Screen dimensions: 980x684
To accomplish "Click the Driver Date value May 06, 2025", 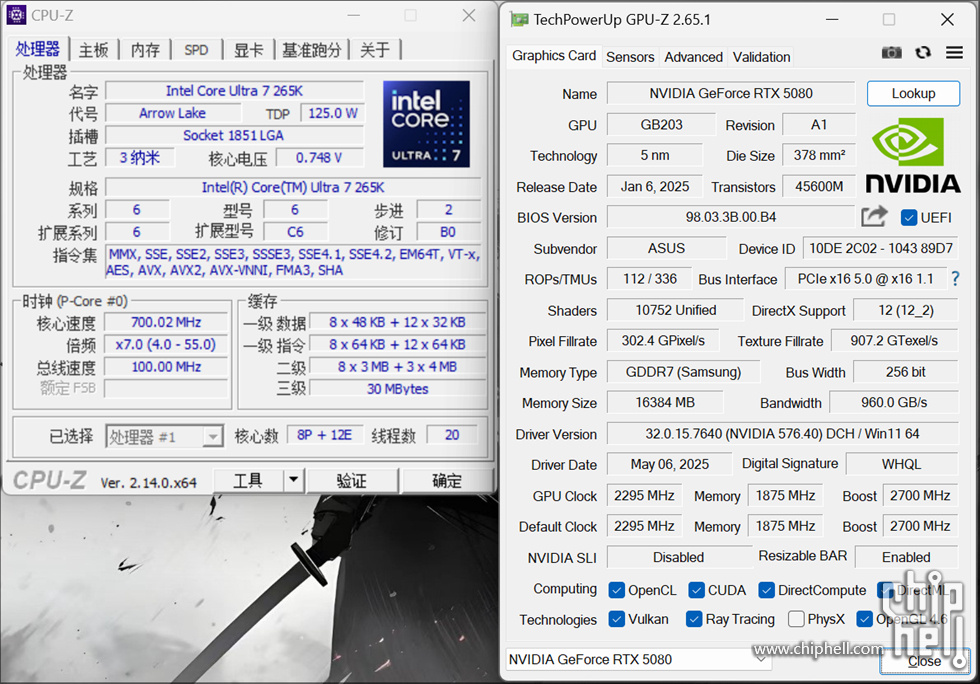I will coord(669,464).
